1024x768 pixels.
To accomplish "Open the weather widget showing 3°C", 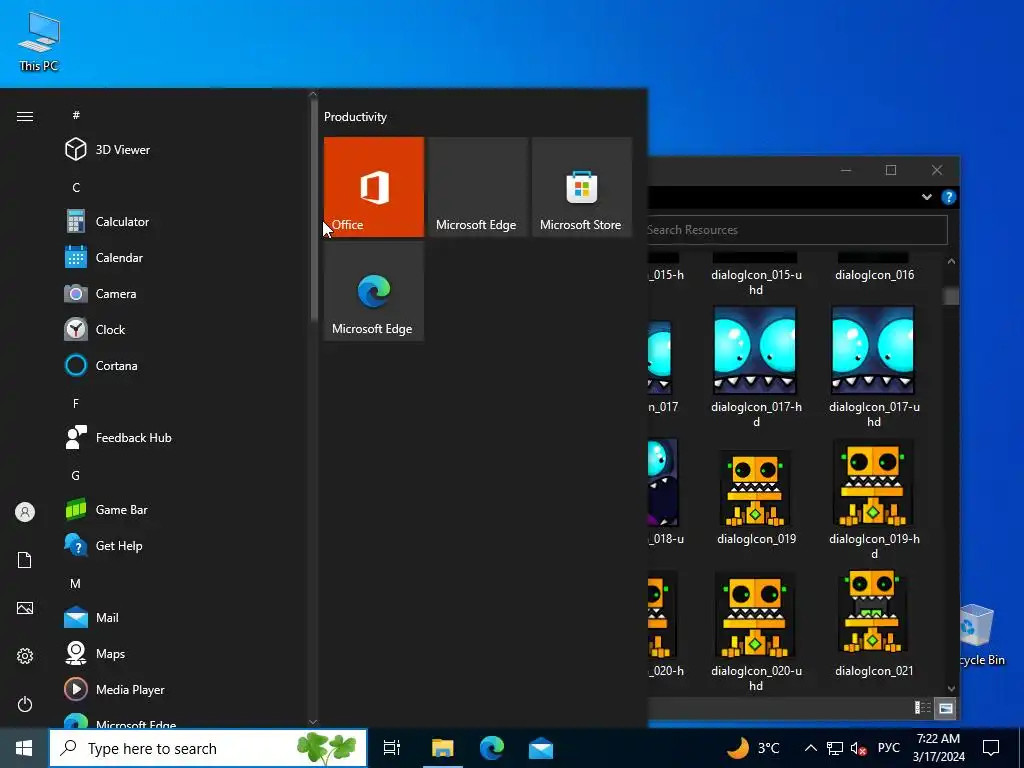I will coord(754,748).
